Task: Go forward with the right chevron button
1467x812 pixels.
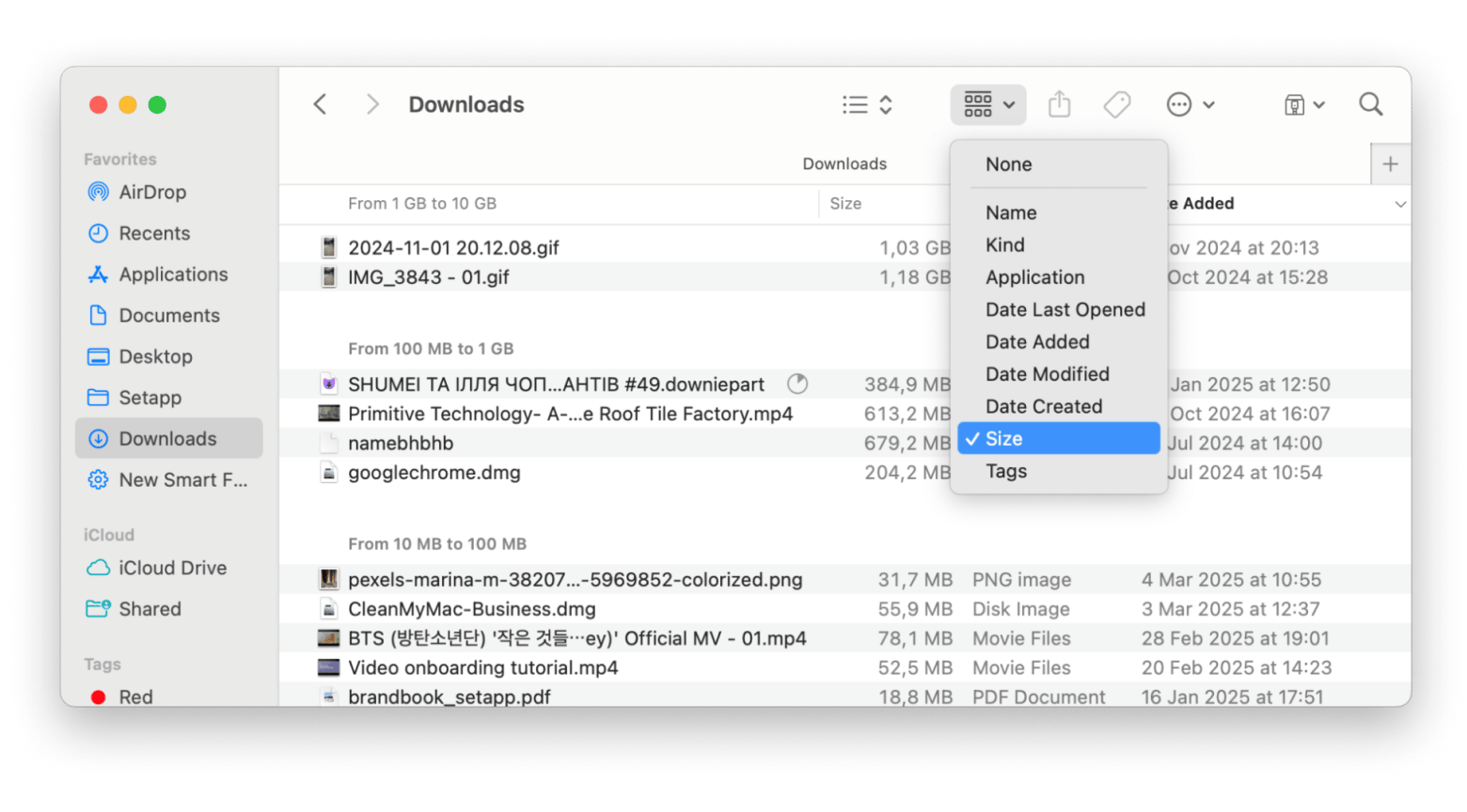Action: 372,104
